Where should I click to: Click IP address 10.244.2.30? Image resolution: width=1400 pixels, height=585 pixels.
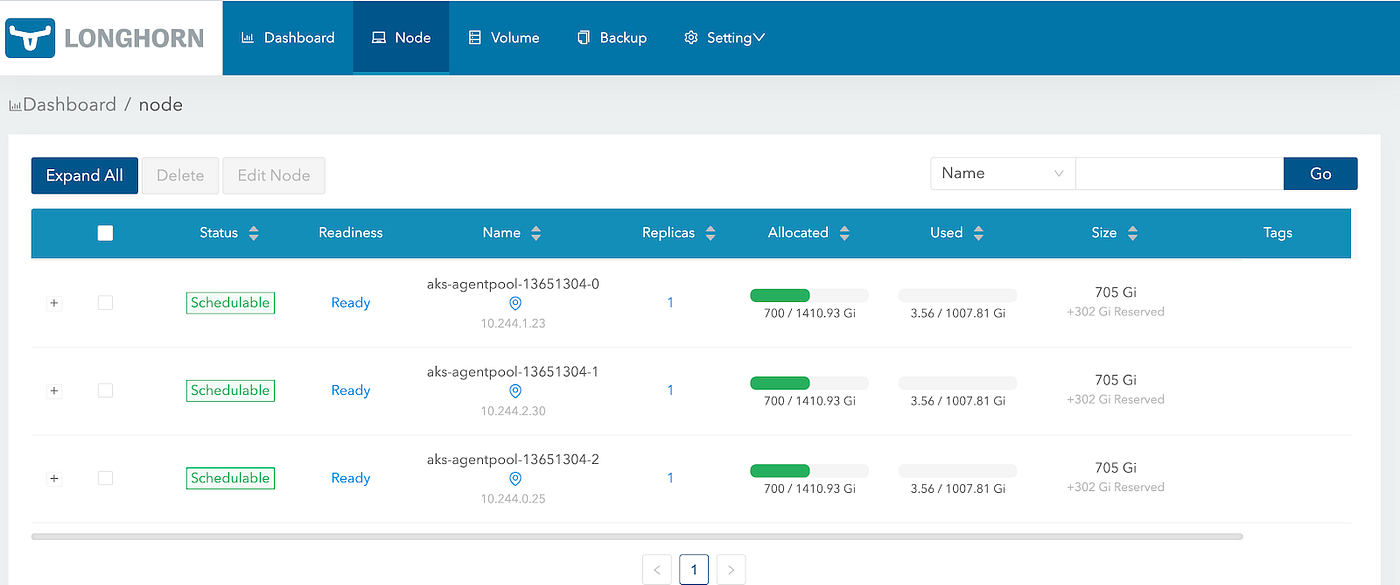(x=513, y=411)
